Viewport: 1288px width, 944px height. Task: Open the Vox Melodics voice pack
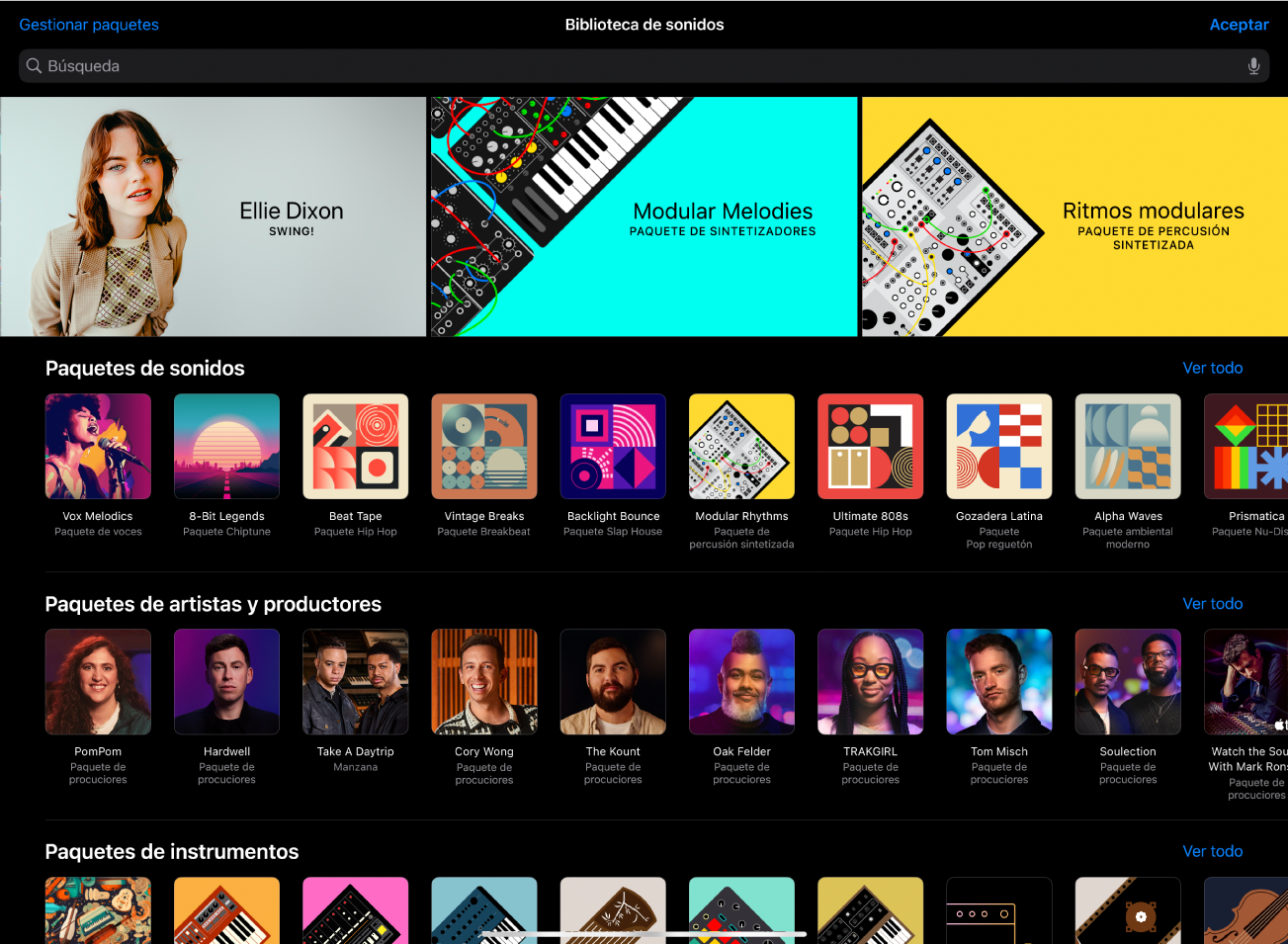click(98, 446)
